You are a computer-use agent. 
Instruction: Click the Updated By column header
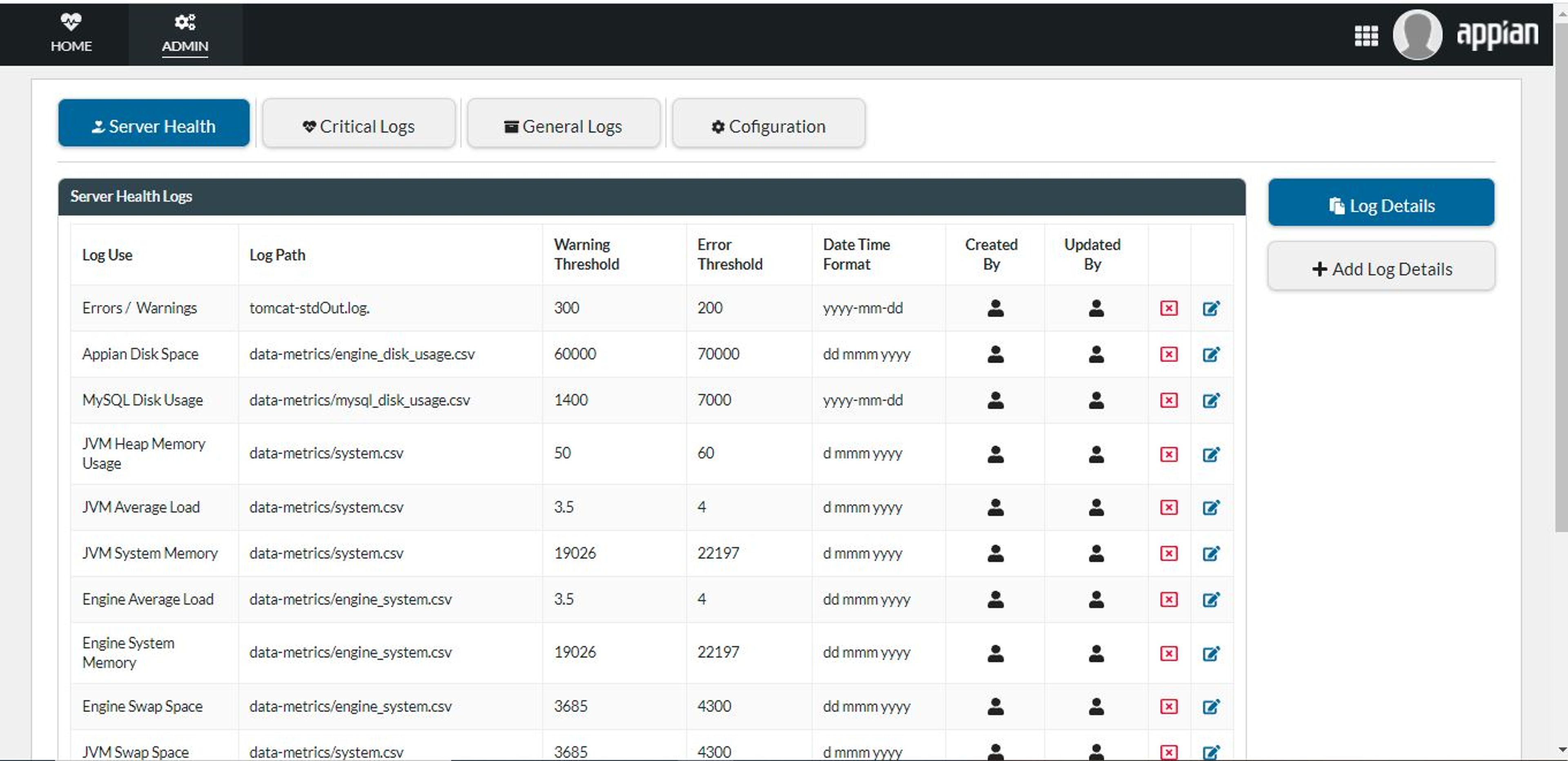(1092, 254)
